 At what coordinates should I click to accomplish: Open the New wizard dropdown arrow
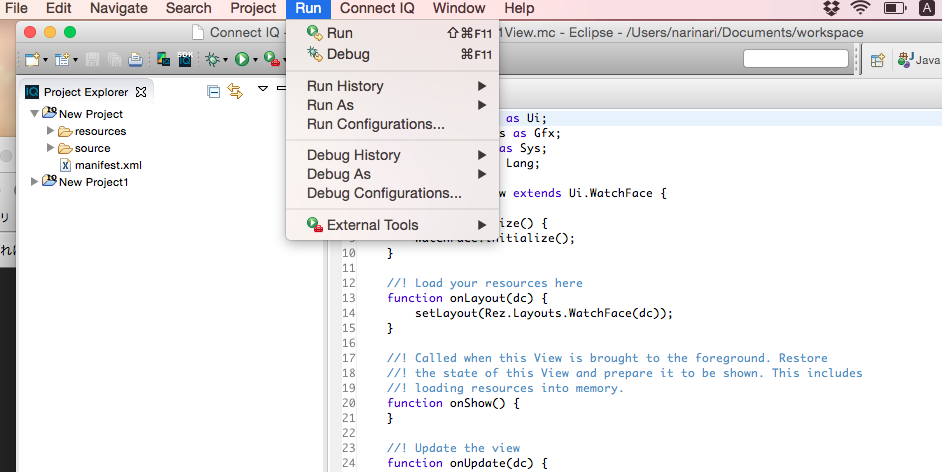tap(45, 59)
